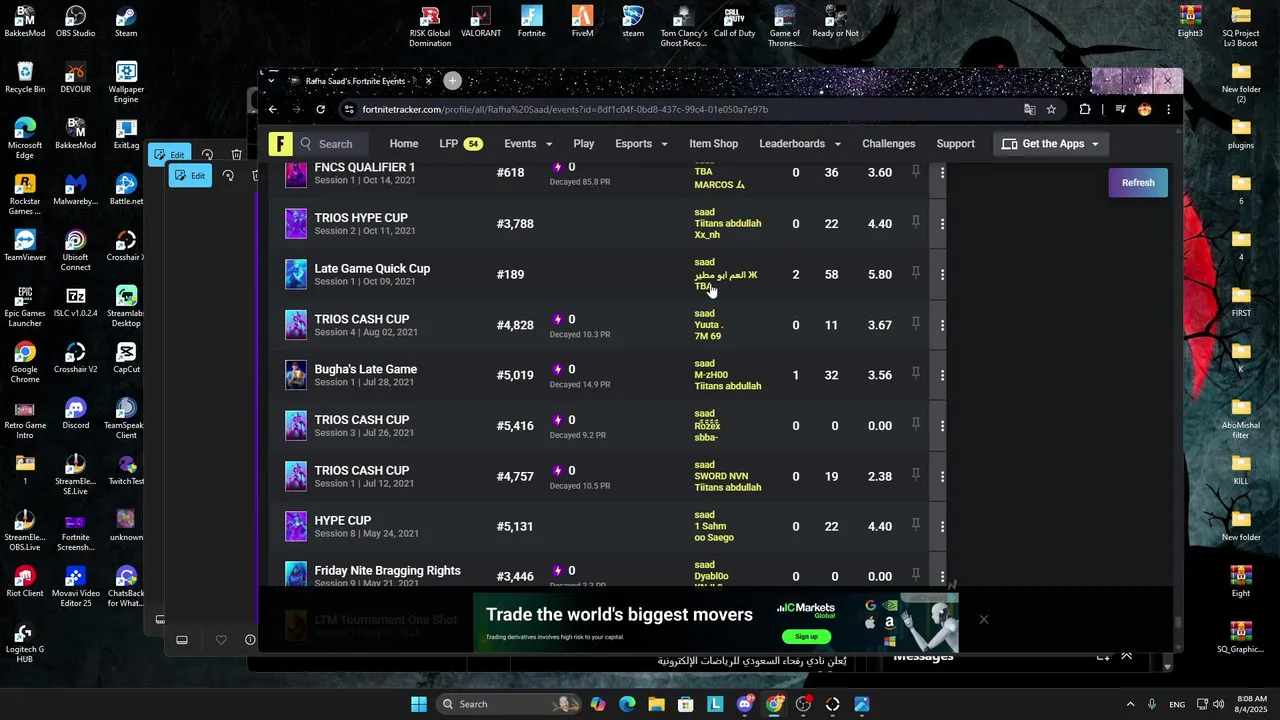Open options menu for Bugha's Late Game row
Screen dimensions: 1280x720
pos(942,375)
